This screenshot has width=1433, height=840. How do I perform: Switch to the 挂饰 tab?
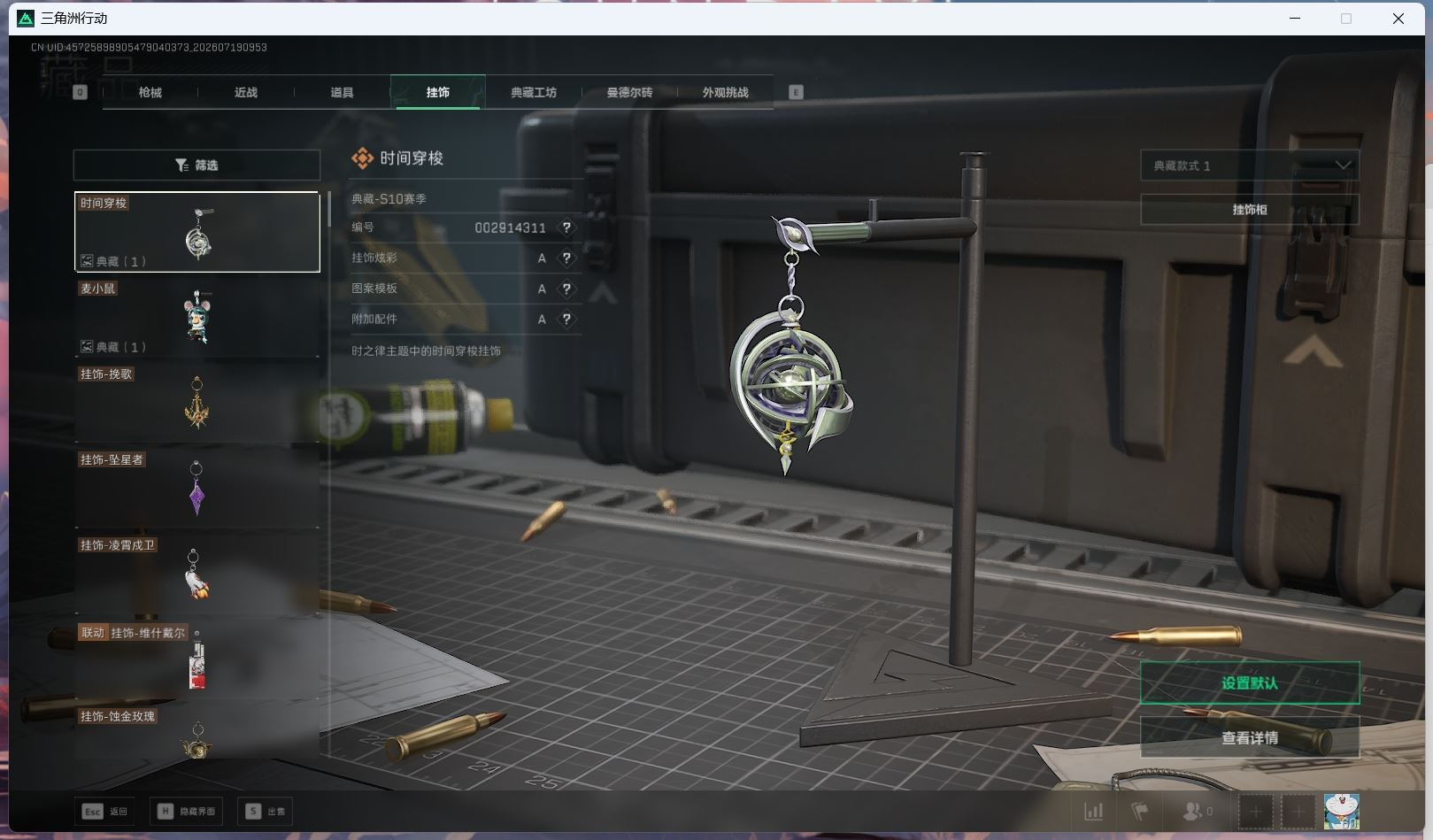tap(438, 92)
